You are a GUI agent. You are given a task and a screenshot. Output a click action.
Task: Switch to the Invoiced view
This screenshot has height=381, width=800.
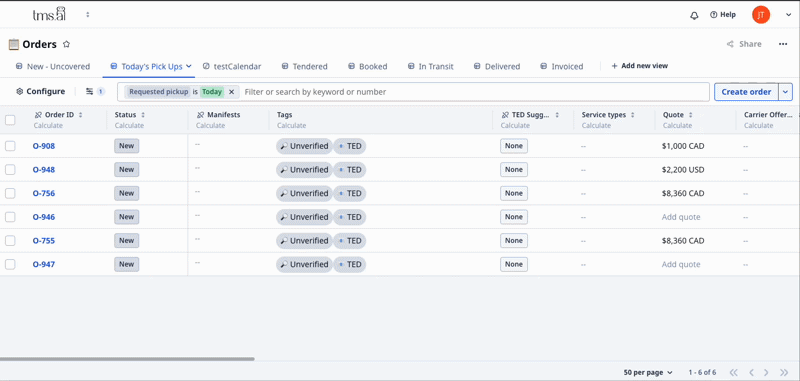(562, 66)
